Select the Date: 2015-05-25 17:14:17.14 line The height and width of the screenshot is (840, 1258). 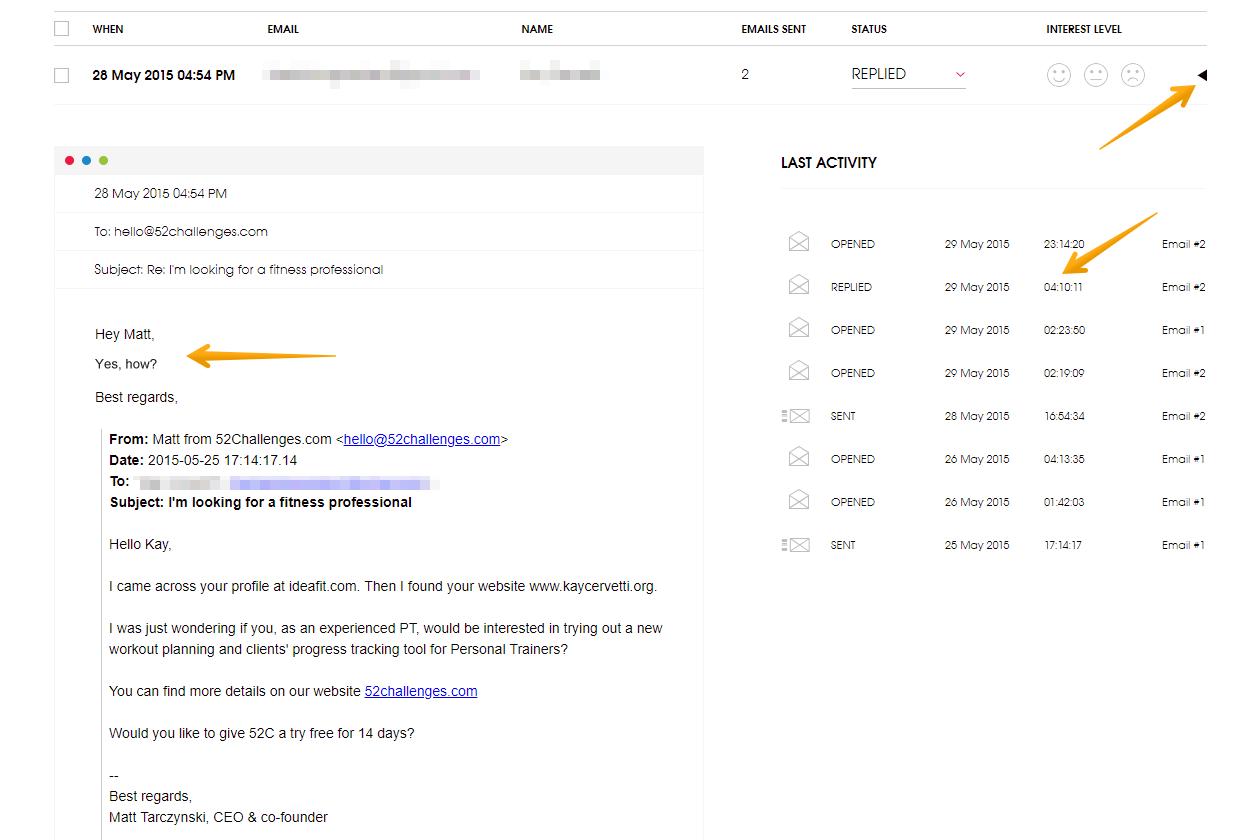[x=203, y=460]
